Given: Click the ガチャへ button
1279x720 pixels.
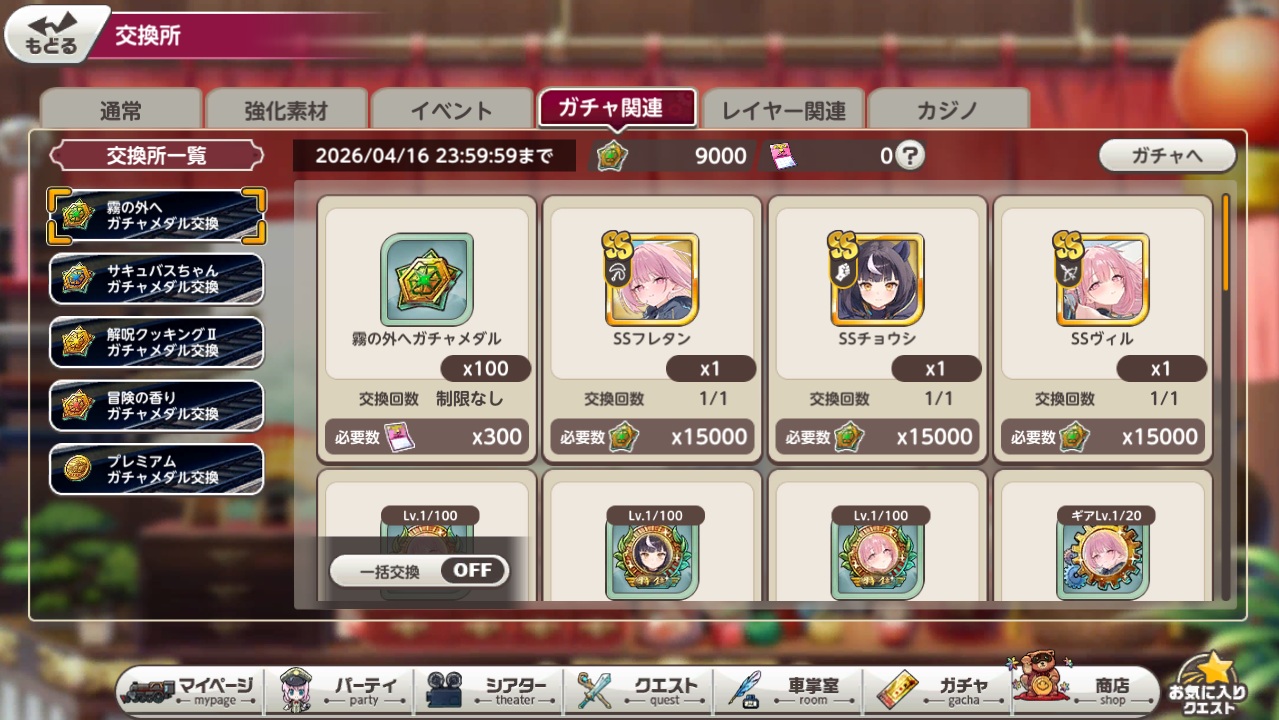Looking at the screenshot, I should 1167,155.
